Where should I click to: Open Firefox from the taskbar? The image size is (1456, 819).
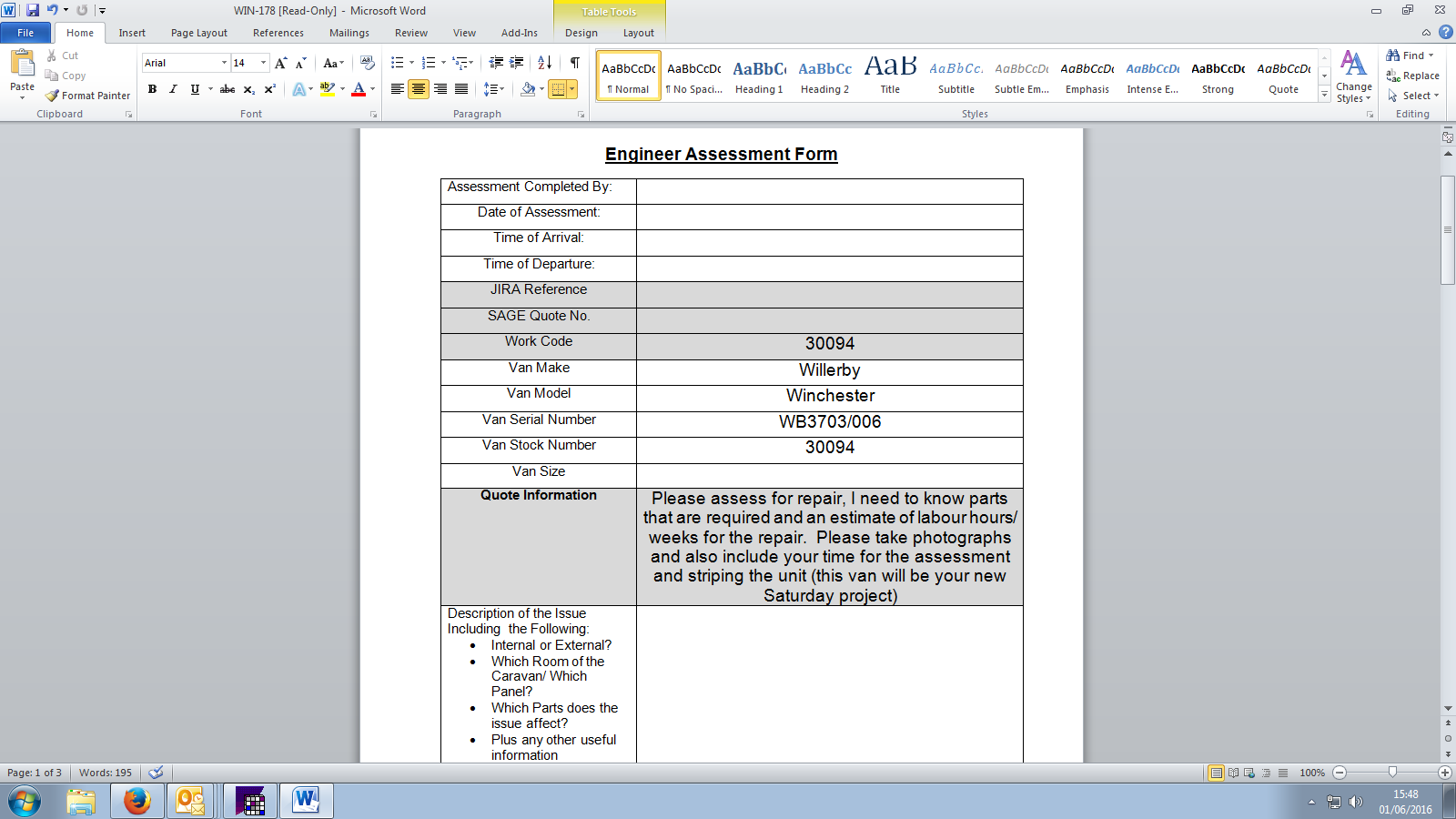click(137, 801)
